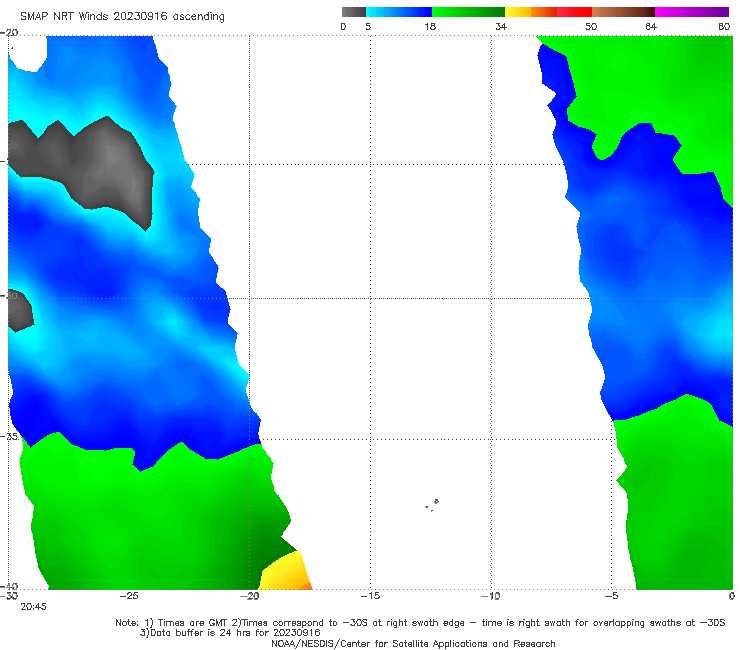Click the yellow-orange 34-50 segment of the color bar

point(548,12)
